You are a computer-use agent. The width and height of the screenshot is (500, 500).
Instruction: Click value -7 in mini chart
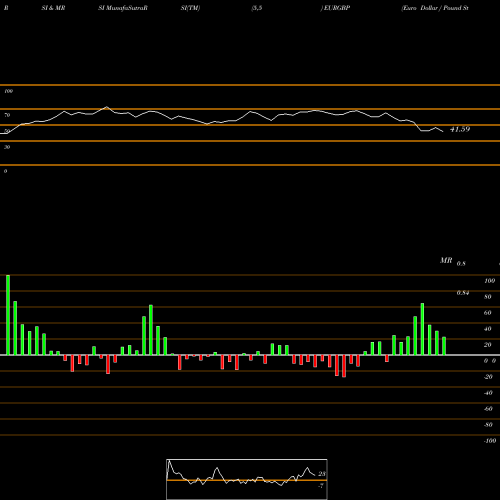(x=321, y=486)
